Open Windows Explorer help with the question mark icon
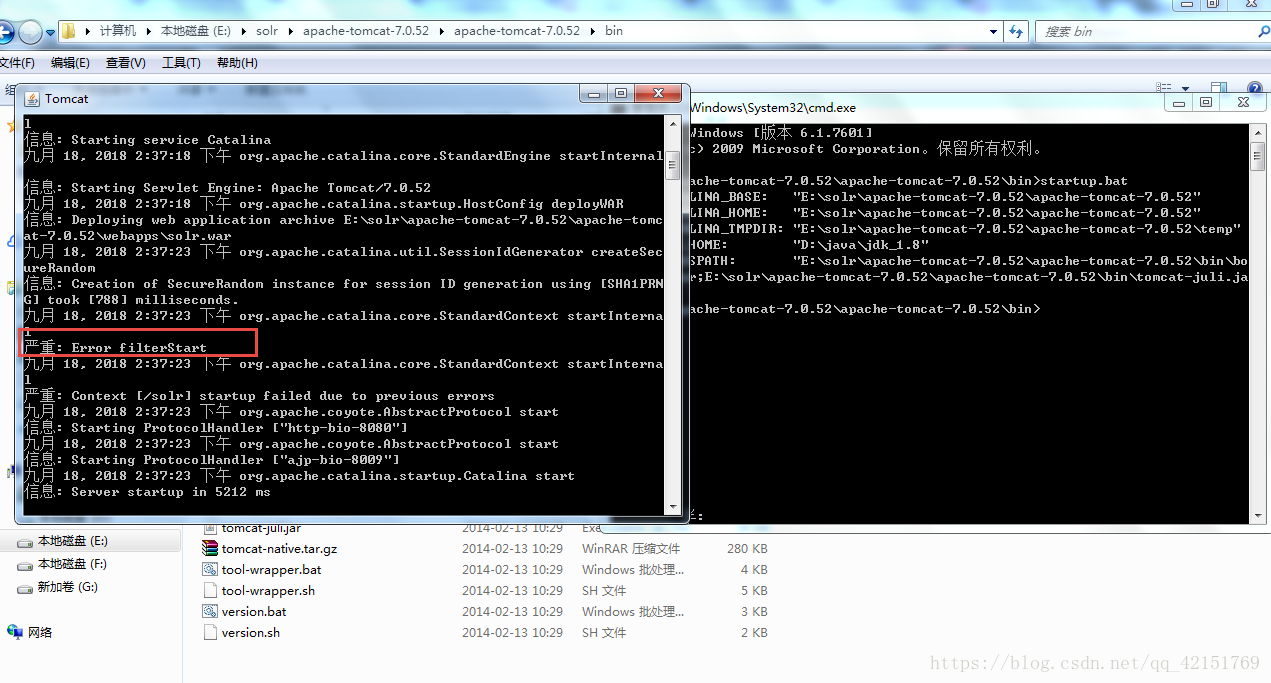Viewport: 1271px width, 683px height. click(1255, 87)
